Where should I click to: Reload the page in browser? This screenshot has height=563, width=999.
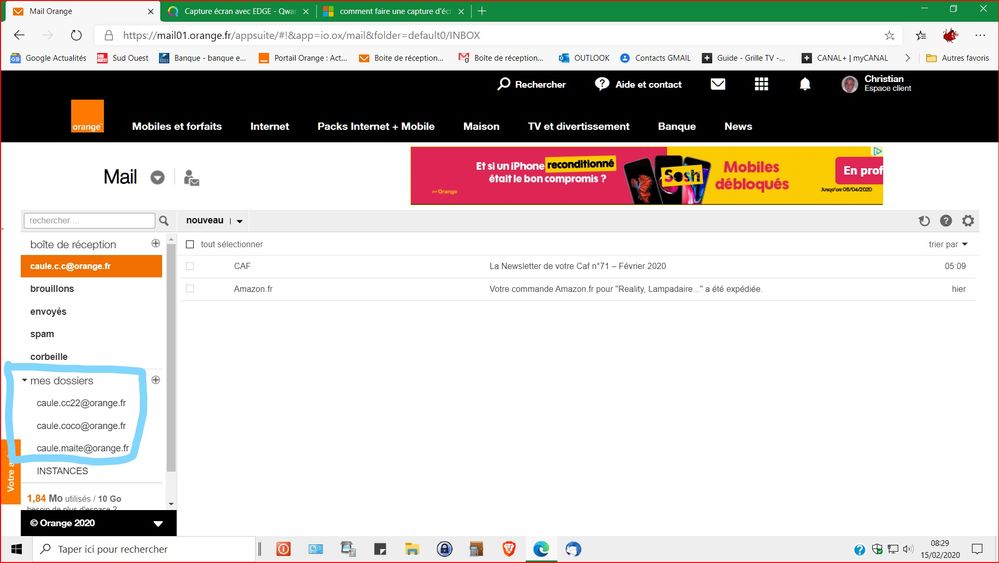point(76,35)
